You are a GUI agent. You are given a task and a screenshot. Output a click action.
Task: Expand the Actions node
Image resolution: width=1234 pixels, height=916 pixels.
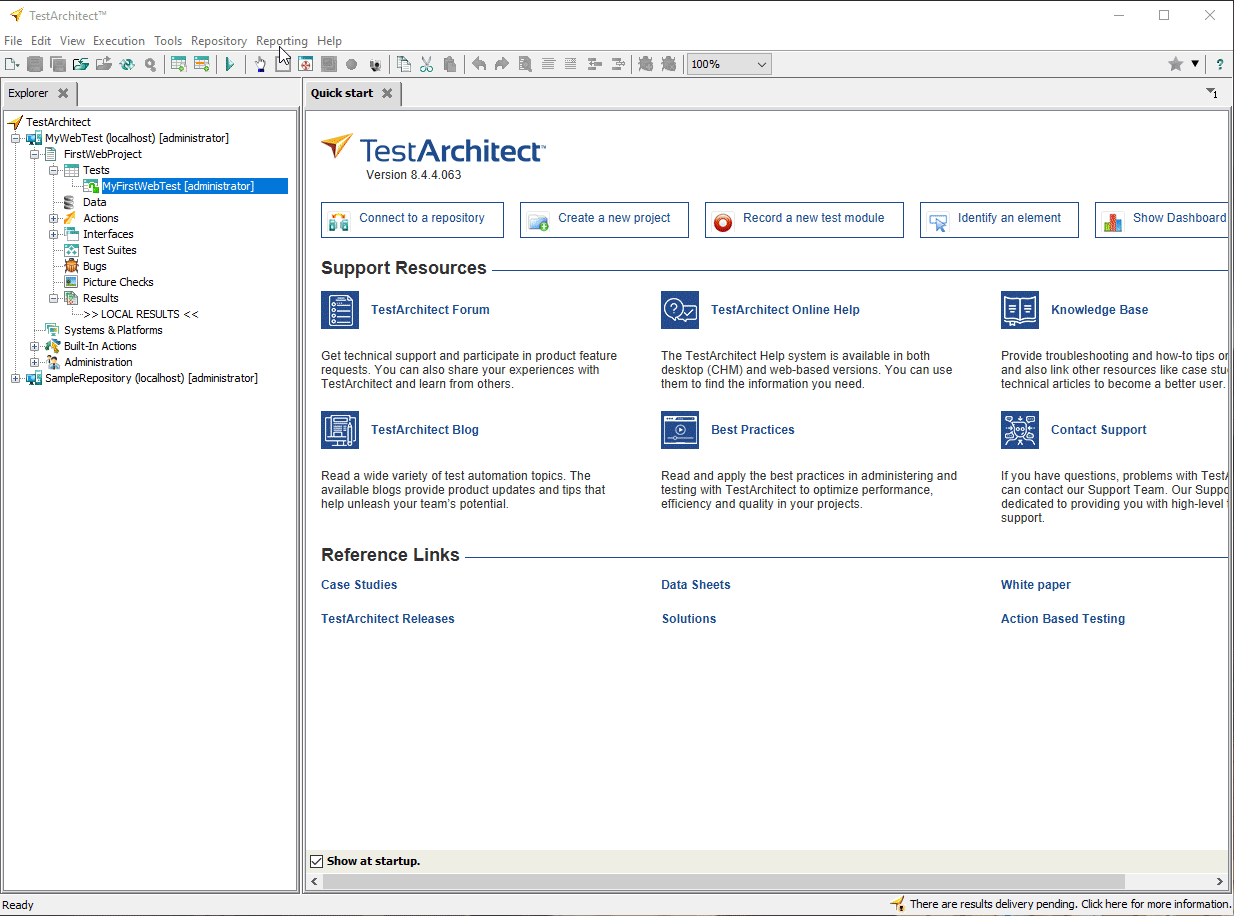pos(54,218)
